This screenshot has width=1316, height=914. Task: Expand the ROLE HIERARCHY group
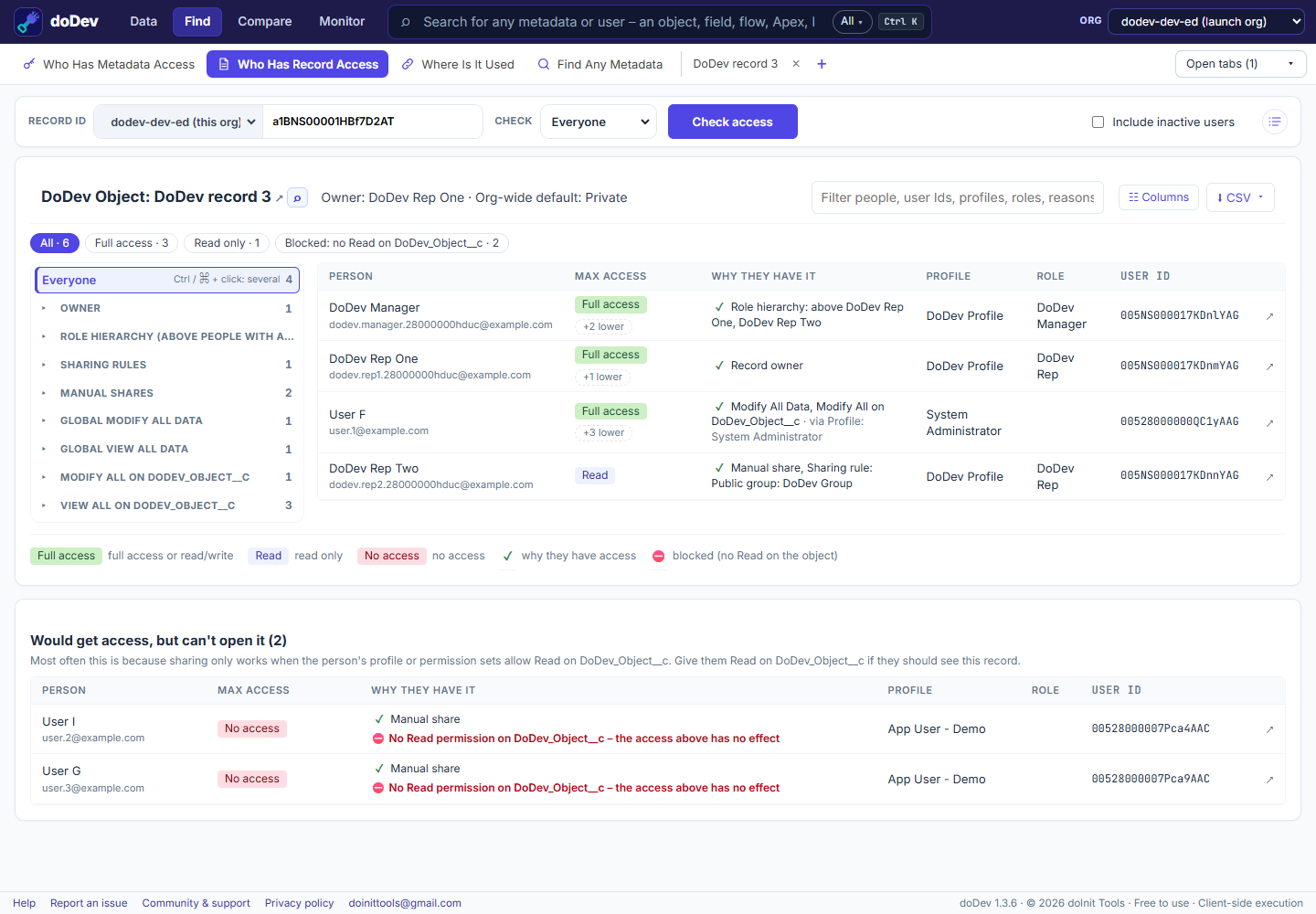point(167,337)
